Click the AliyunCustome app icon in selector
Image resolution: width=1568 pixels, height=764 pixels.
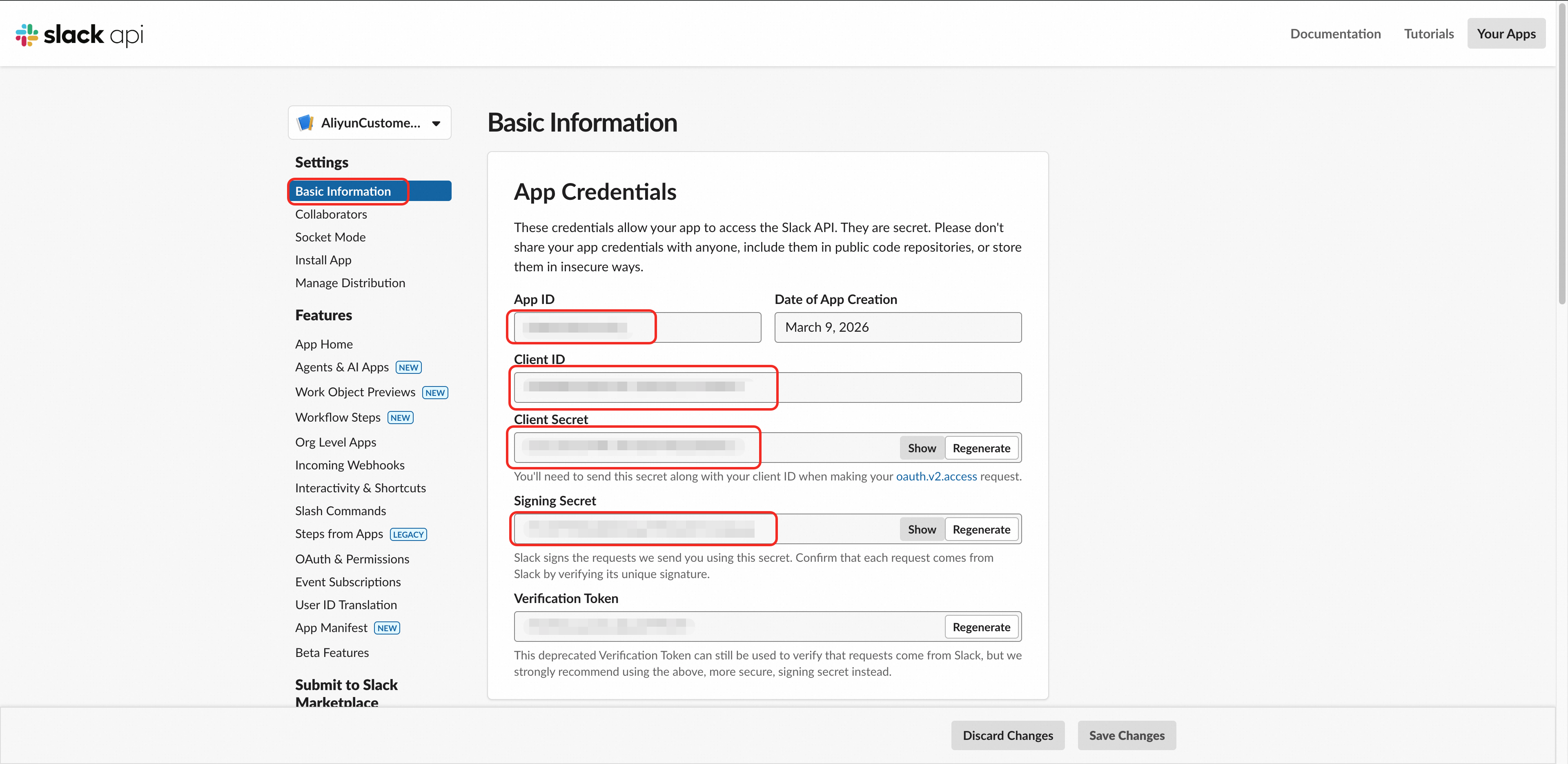305,123
